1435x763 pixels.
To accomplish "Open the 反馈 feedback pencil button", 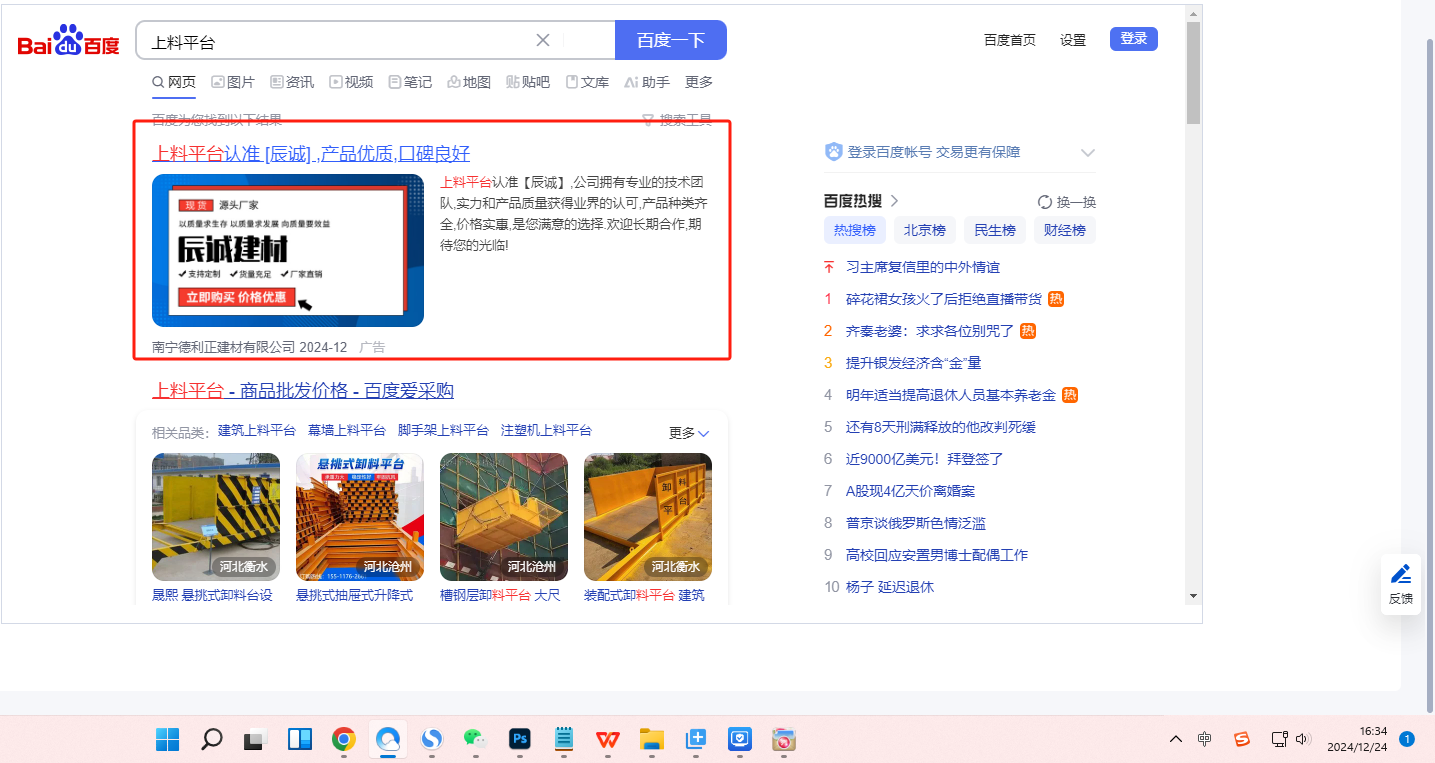I will coord(1401,584).
